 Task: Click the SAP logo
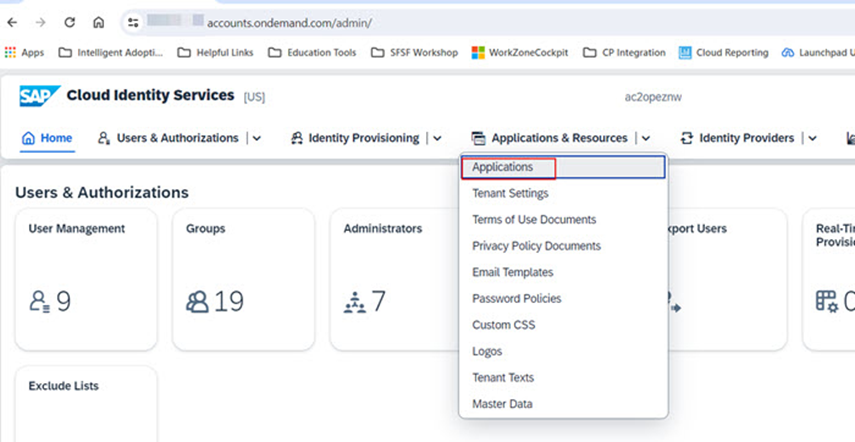pyautogui.click(x=37, y=96)
